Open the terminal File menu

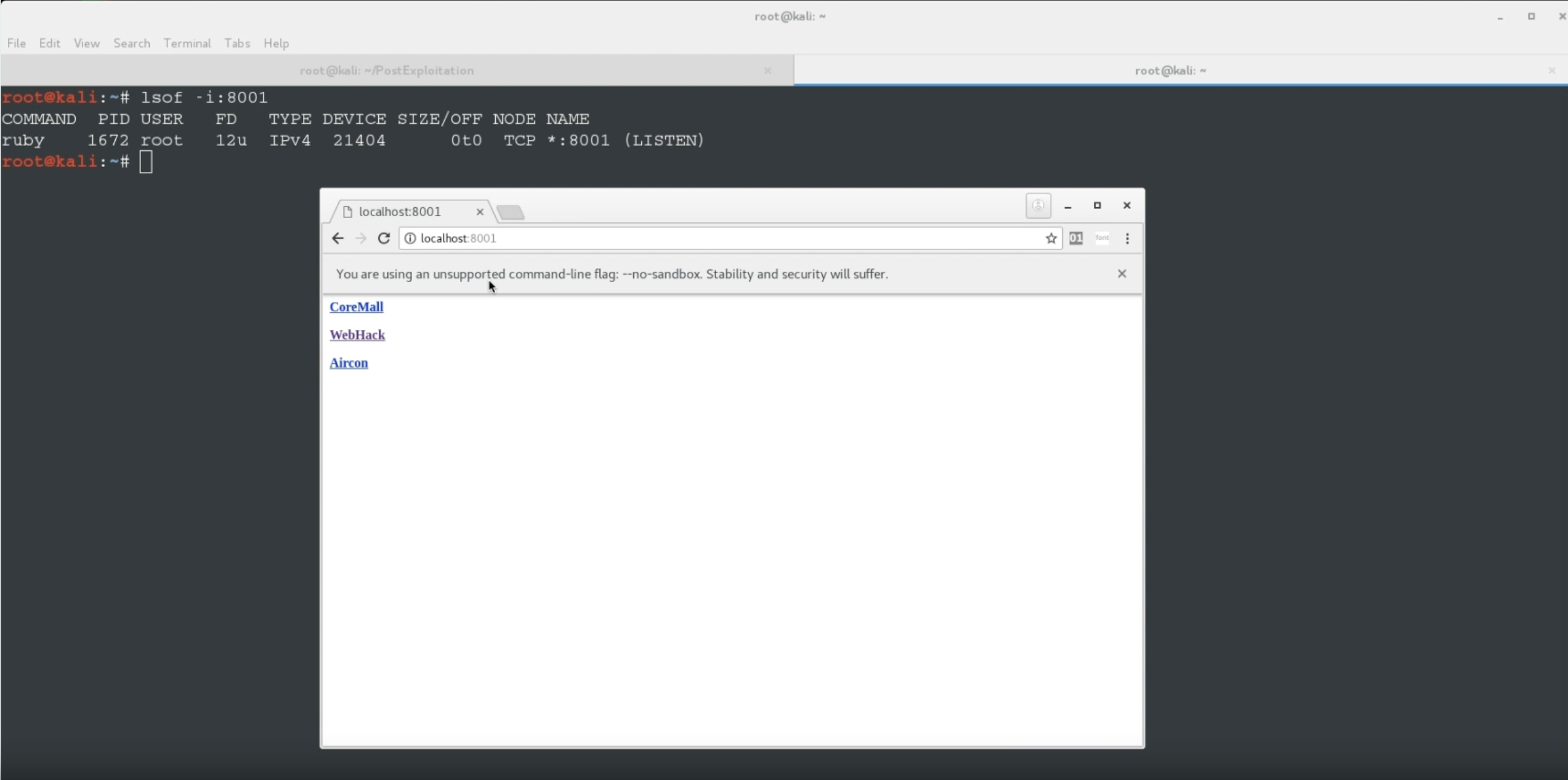click(x=17, y=43)
